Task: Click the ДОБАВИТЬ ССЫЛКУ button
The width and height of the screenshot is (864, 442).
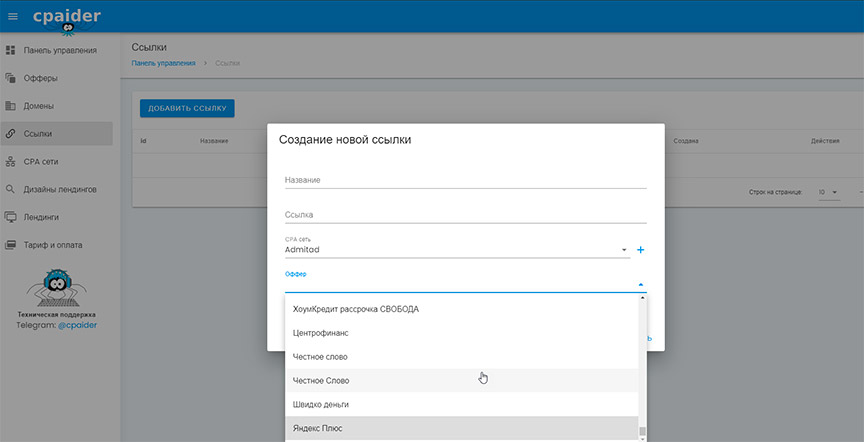Action: point(187,108)
